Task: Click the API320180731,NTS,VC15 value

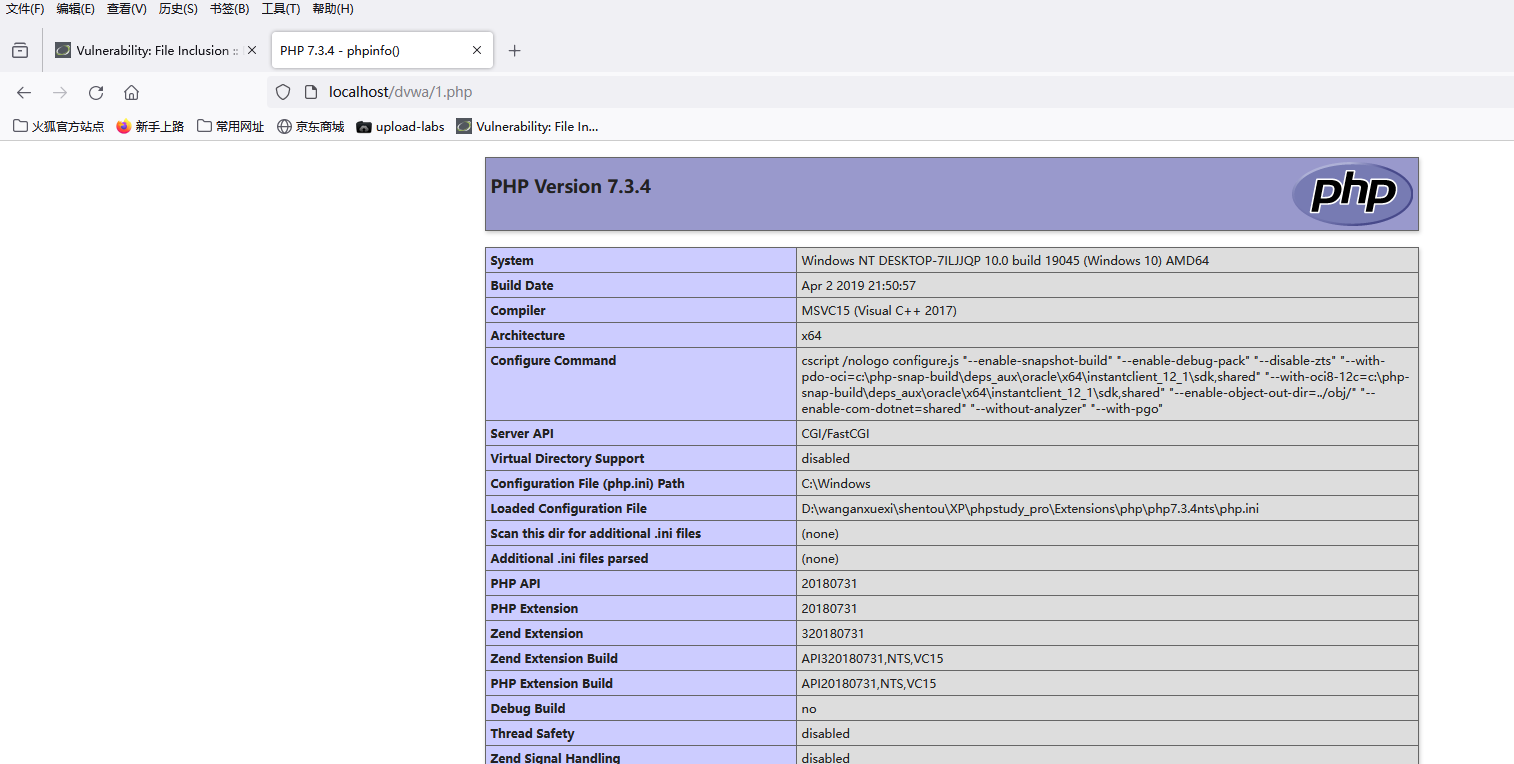Action: (x=872, y=659)
